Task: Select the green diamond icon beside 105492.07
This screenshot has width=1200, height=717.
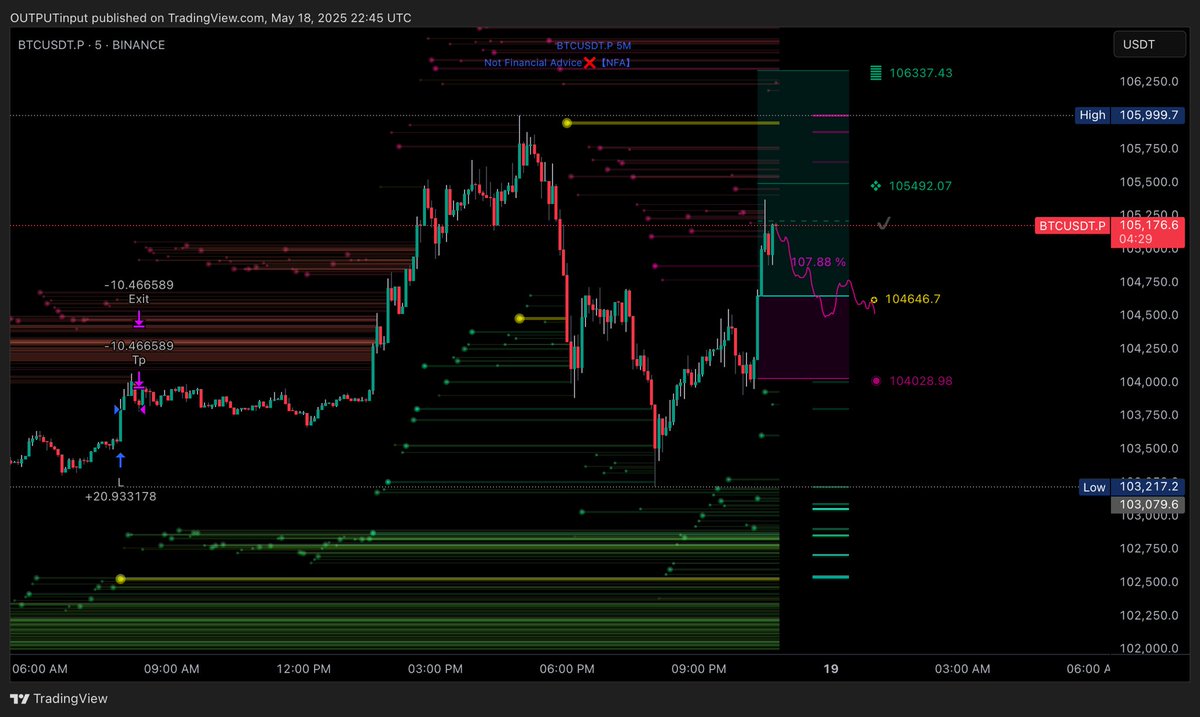Action: 876,186
